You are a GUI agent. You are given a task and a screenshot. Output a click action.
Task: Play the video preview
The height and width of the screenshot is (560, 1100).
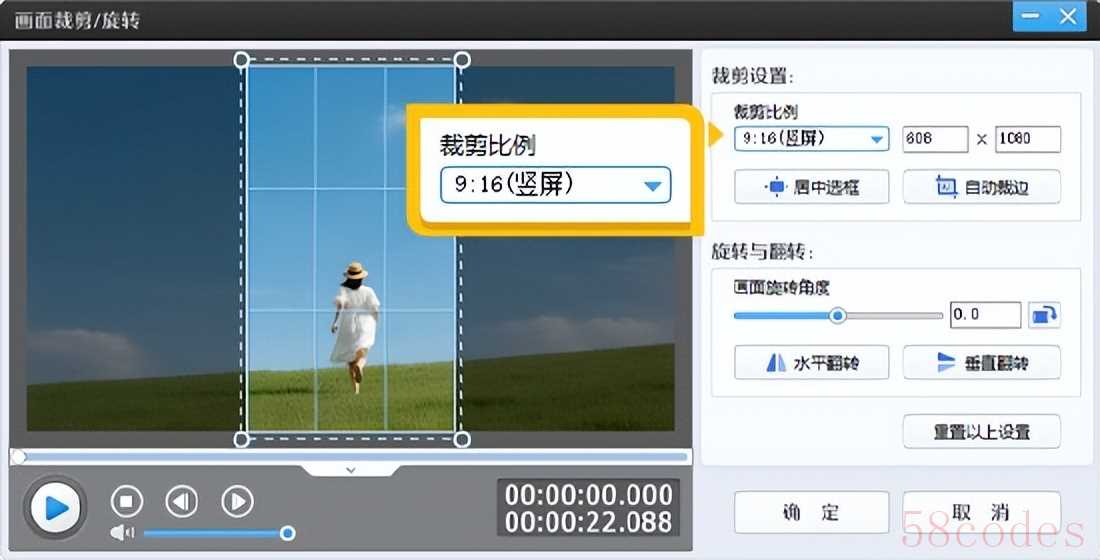[x=56, y=508]
